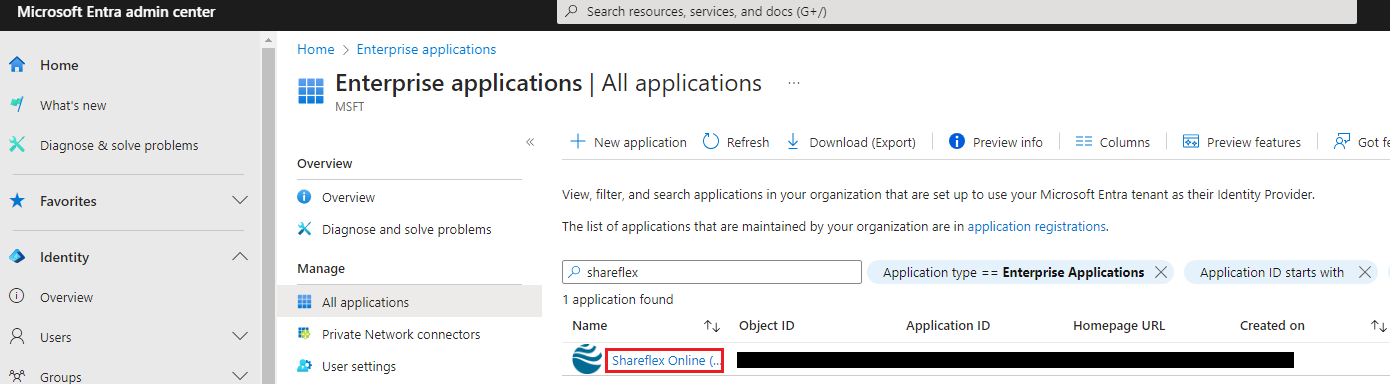The width and height of the screenshot is (1390, 384).
Task: Click the Users person icon
Action: point(17,337)
